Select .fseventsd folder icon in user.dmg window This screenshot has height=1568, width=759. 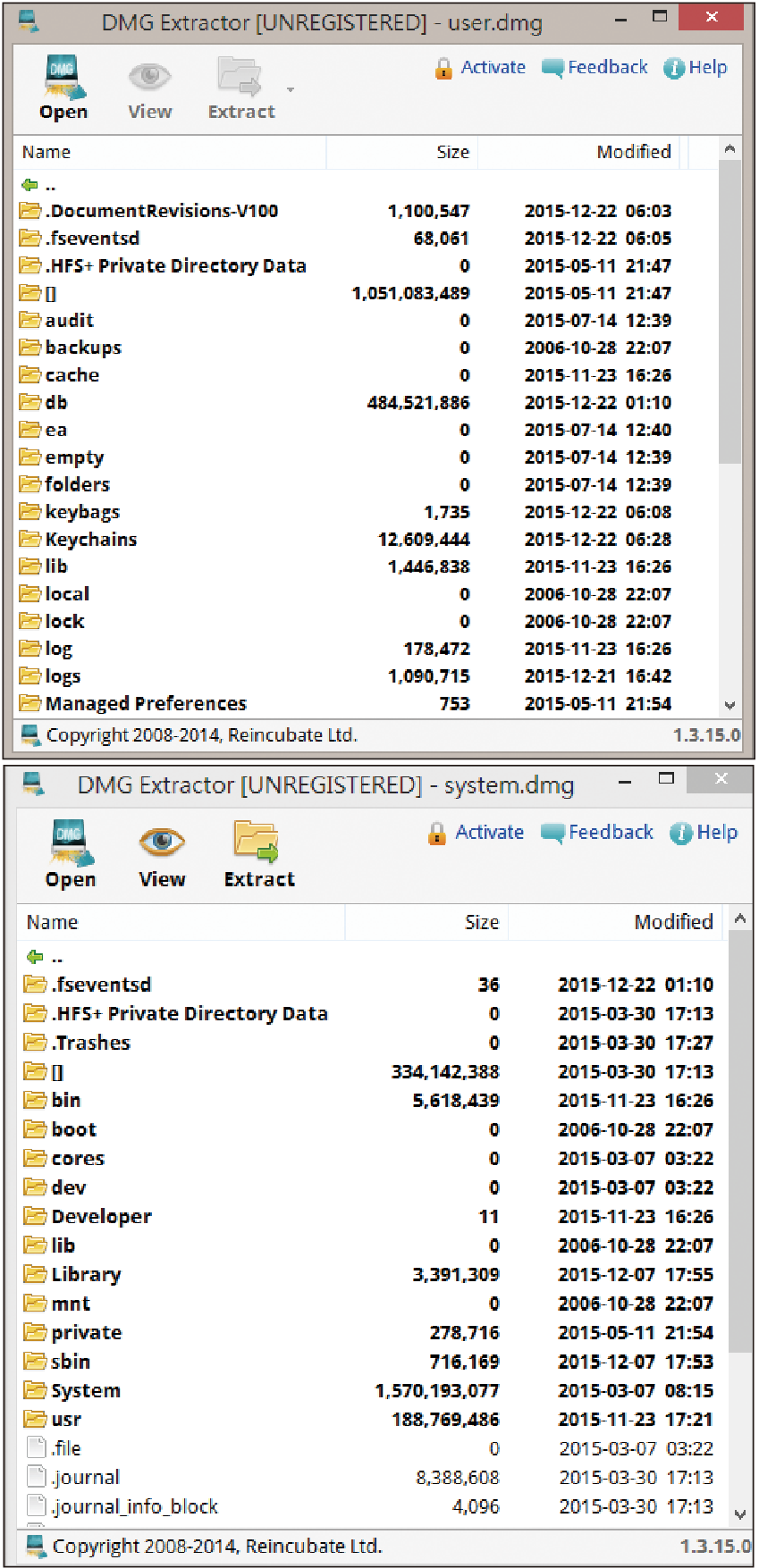(31, 239)
